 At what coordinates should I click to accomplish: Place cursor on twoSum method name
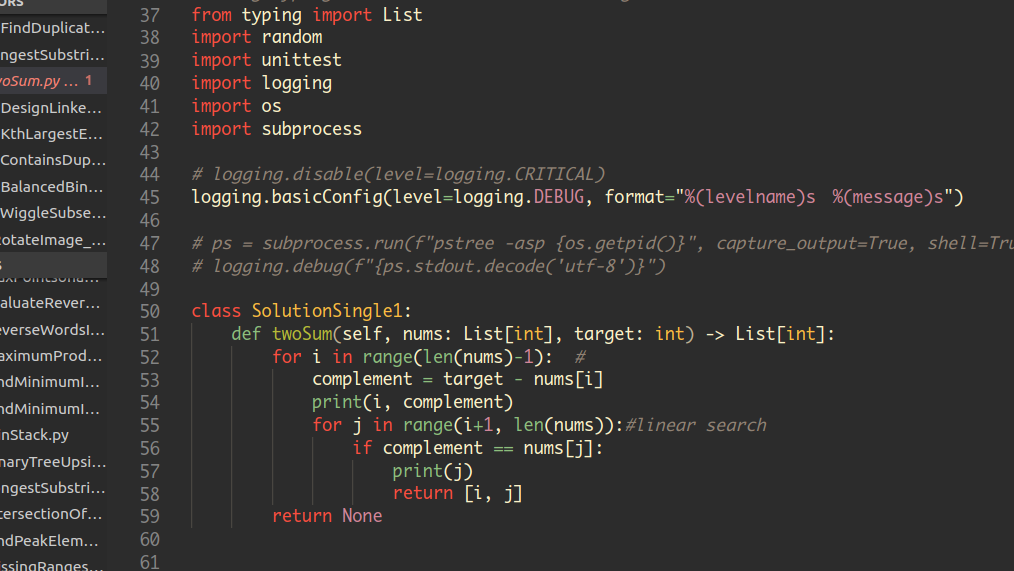point(302,334)
